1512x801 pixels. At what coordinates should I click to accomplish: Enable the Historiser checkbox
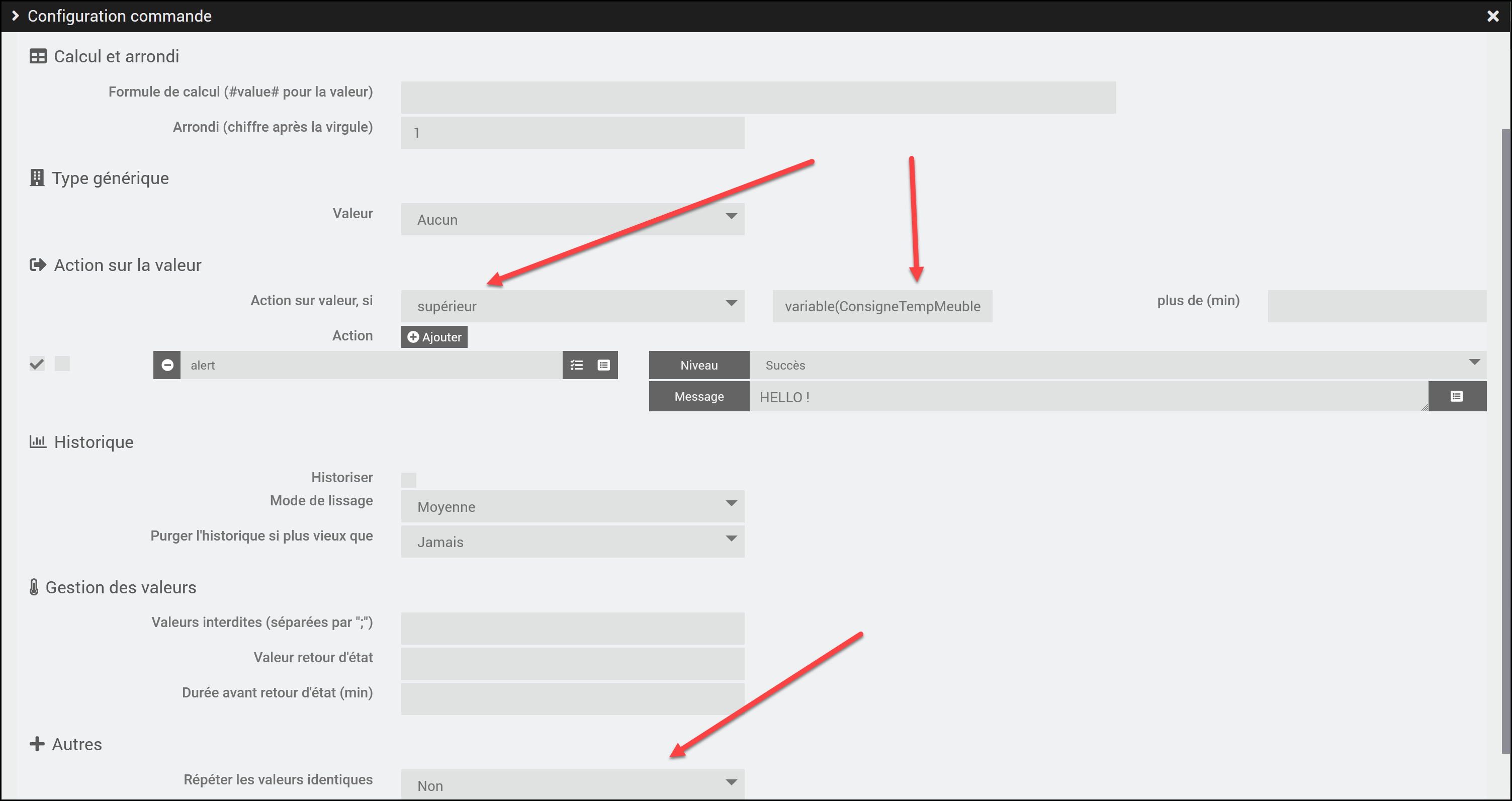pos(409,479)
